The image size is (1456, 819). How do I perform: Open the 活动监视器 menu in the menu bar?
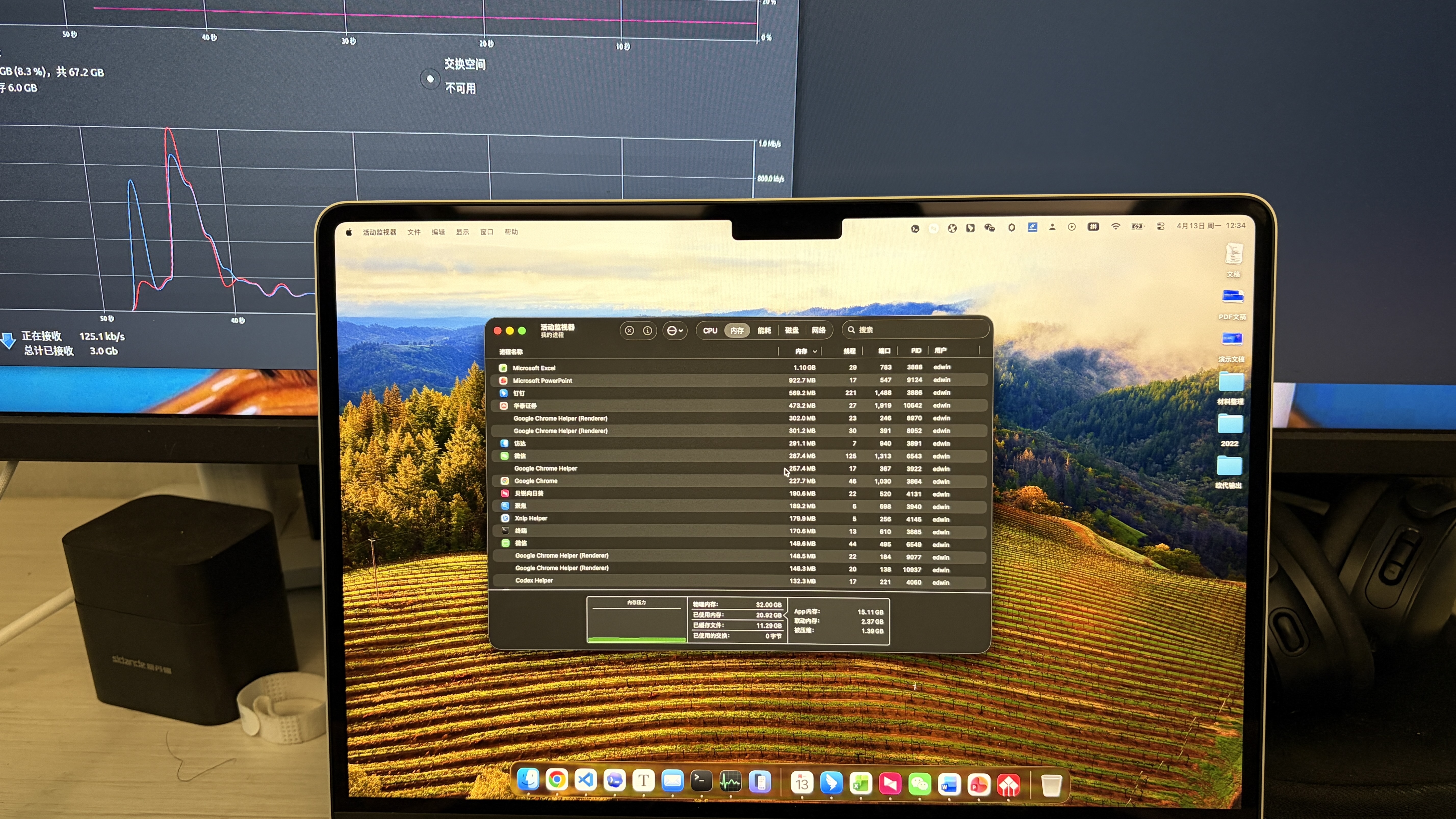[379, 232]
